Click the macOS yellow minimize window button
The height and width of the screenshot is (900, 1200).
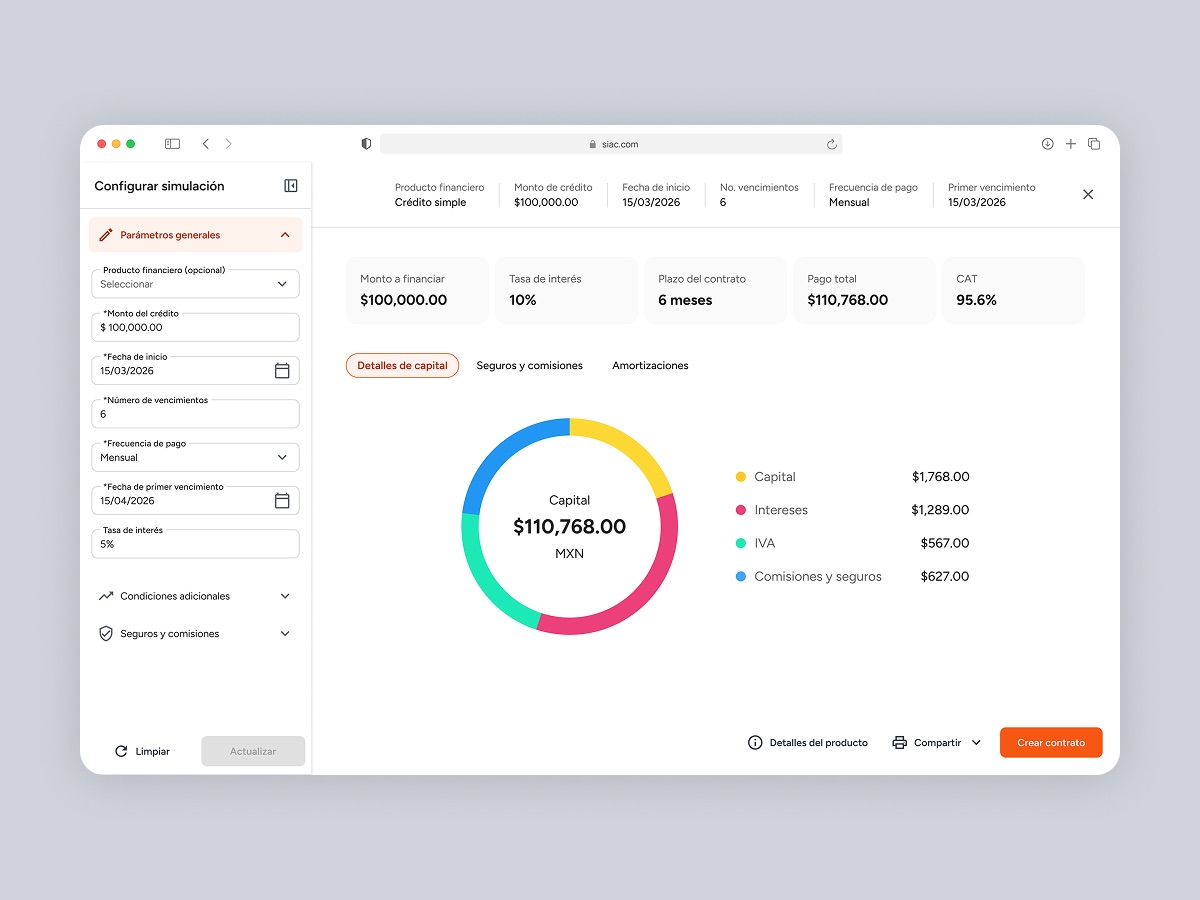[x=116, y=144]
